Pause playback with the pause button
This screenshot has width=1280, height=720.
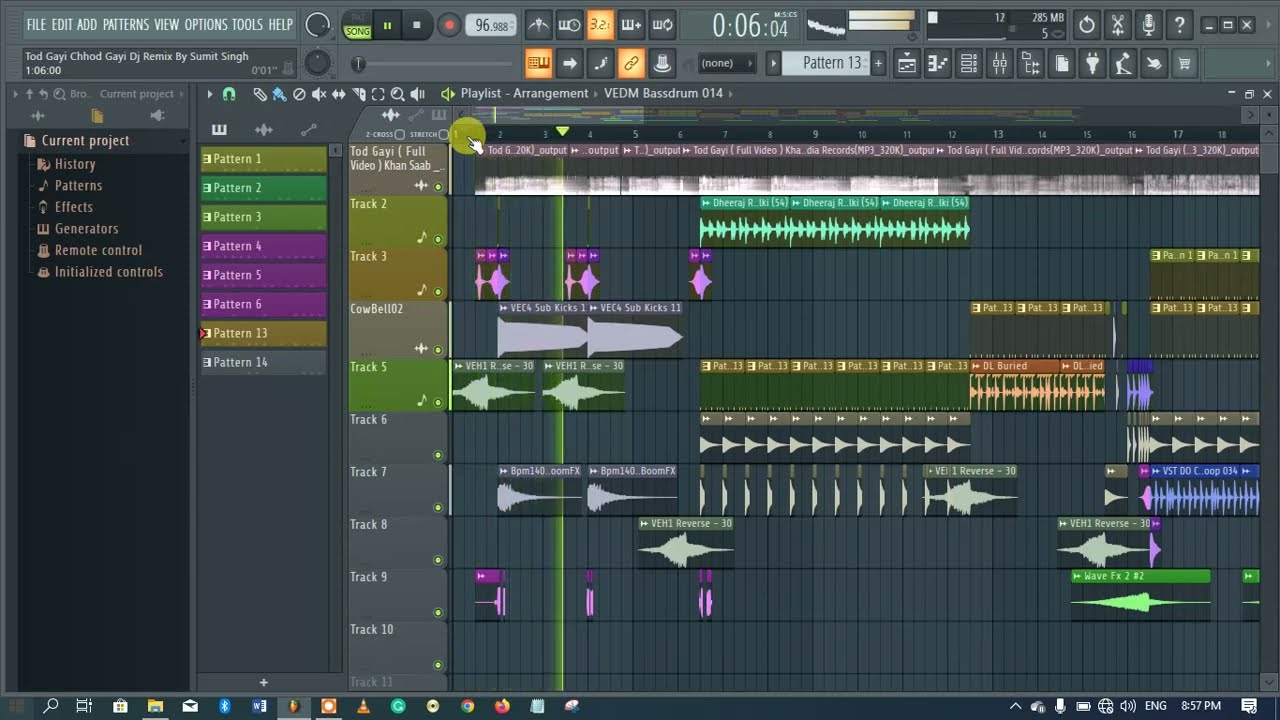click(x=386, y=25)
